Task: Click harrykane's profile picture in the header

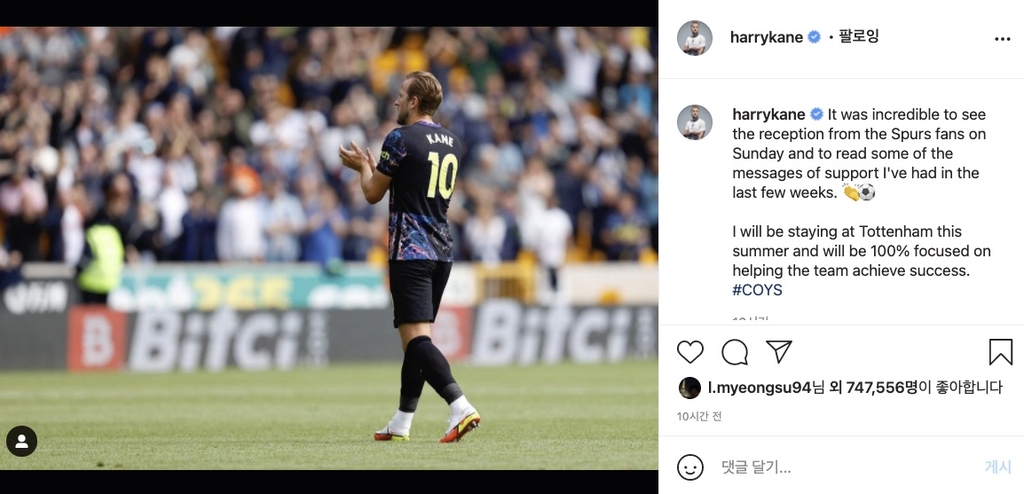Action: coord(694,38)
